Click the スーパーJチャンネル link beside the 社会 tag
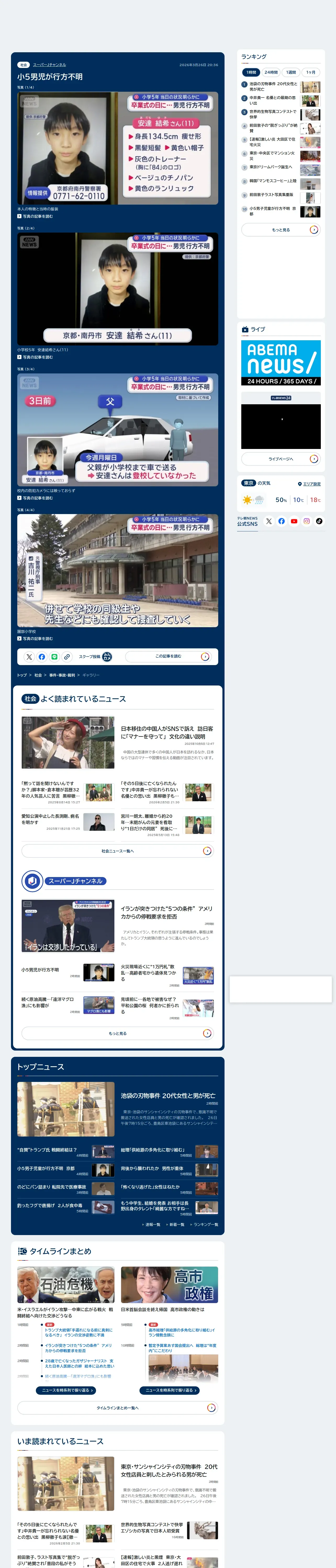The height and width of the screenshot is (1568, 336). 49,65
